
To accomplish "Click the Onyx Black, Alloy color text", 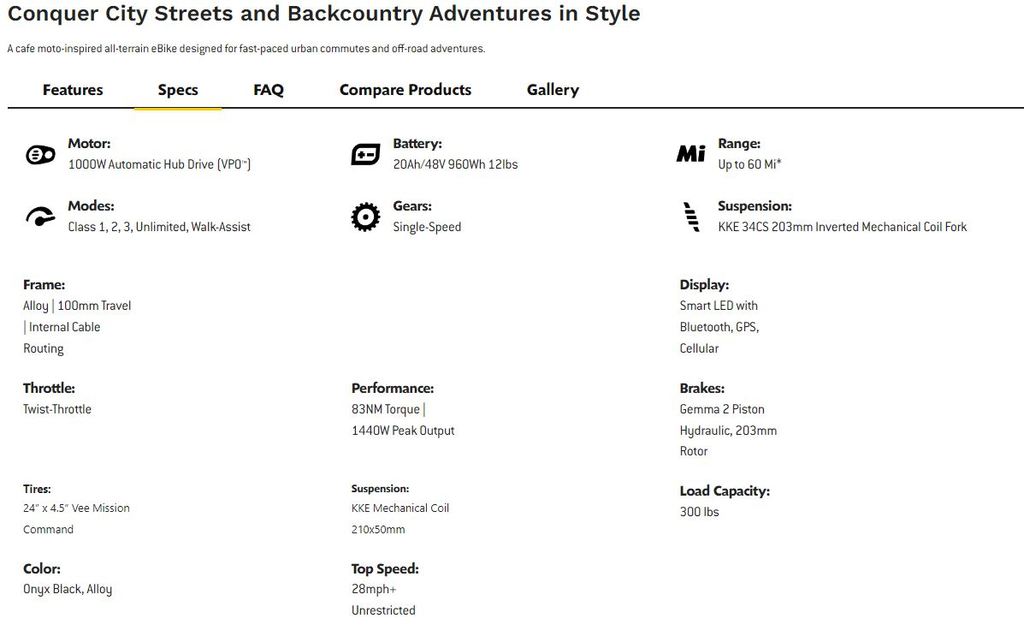I will click(67, 589).
